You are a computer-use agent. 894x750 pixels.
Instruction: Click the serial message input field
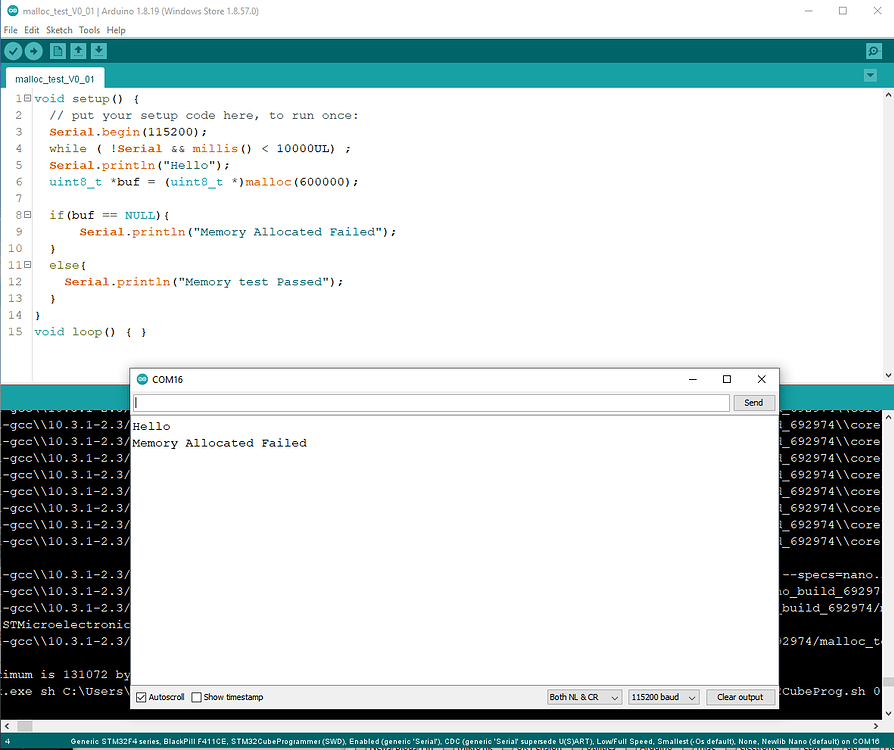430,402
